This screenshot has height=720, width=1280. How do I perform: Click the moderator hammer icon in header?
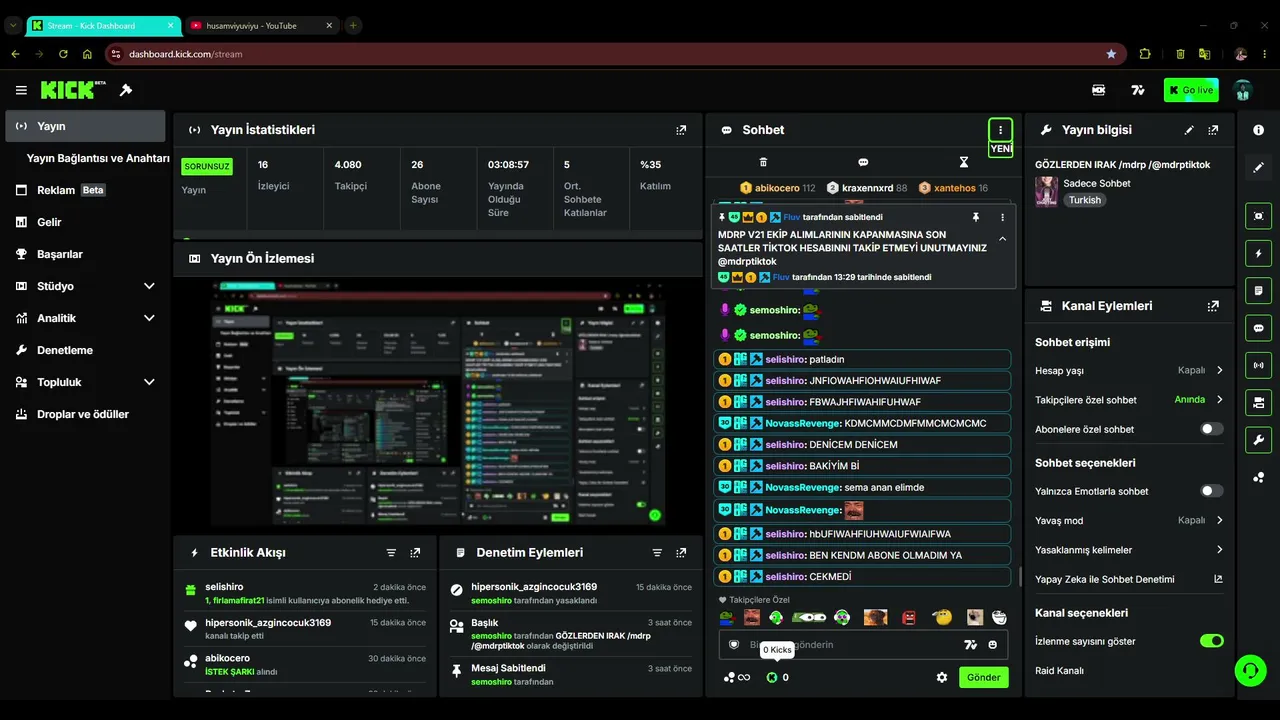click(126, 90)
